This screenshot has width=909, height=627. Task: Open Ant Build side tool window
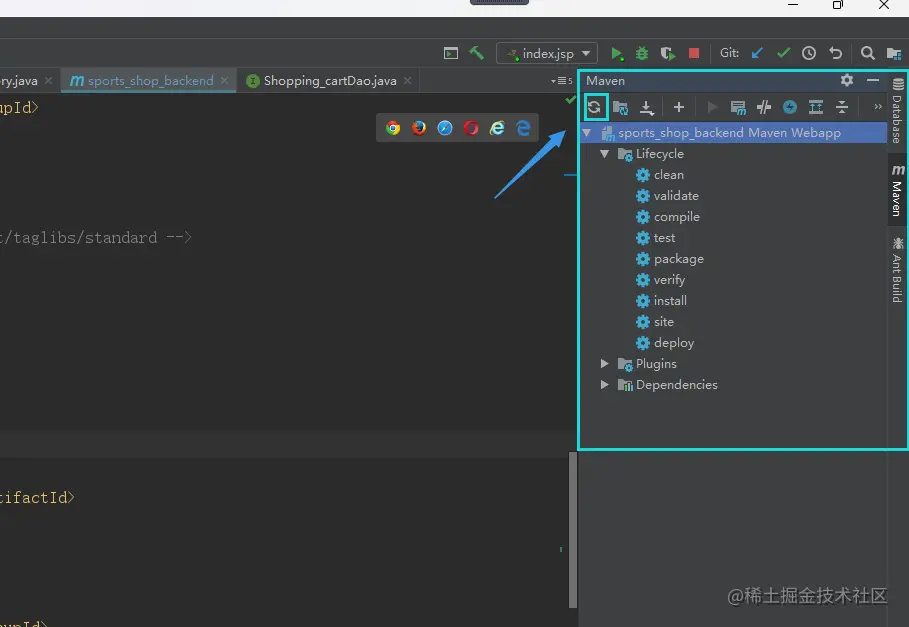pyautogui.click(x=897, y=269)
